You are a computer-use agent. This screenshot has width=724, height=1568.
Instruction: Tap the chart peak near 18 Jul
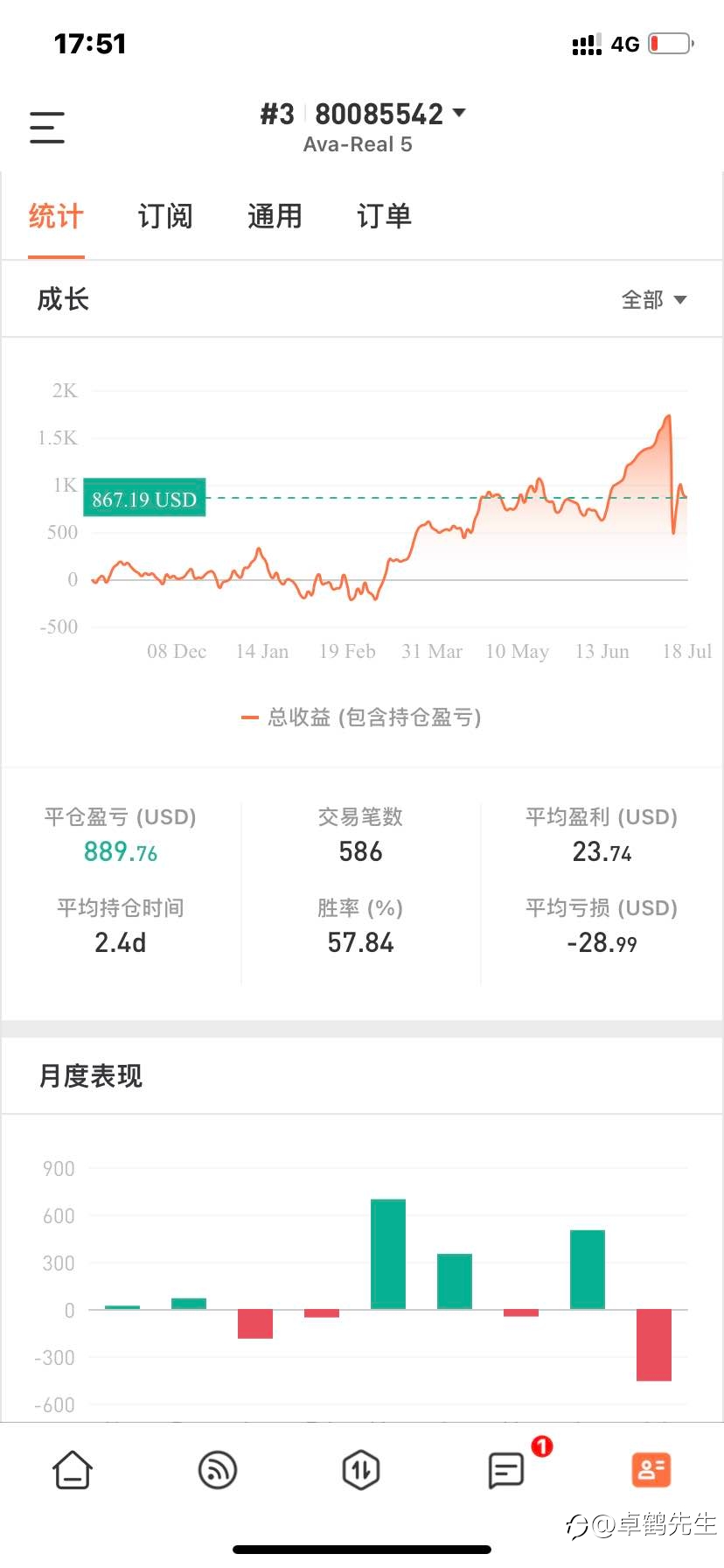click(669, 416)
